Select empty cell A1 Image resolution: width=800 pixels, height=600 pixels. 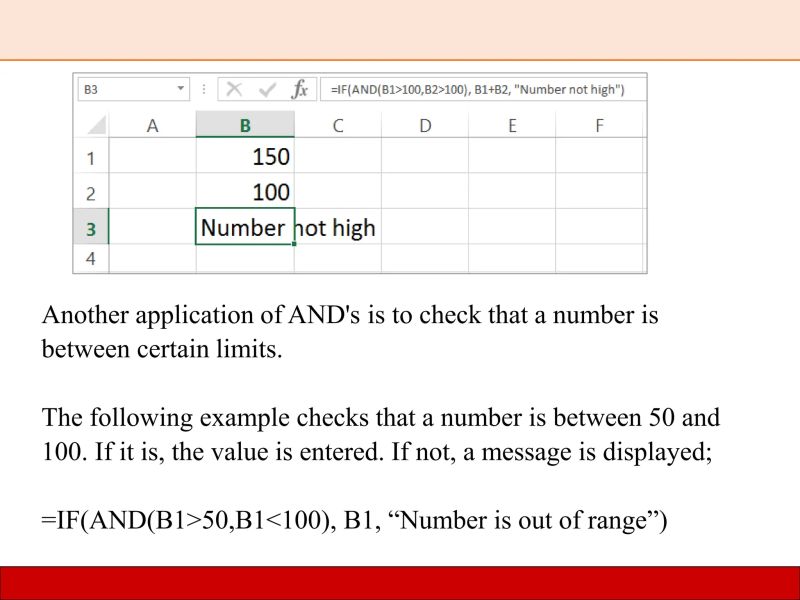click(x=153, y=157)
